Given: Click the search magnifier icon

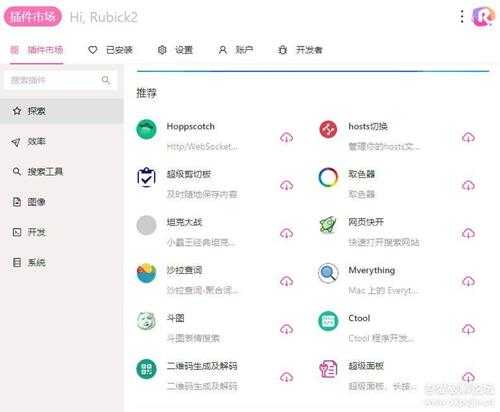Looking at the screenshot, I should pos(106,80).
